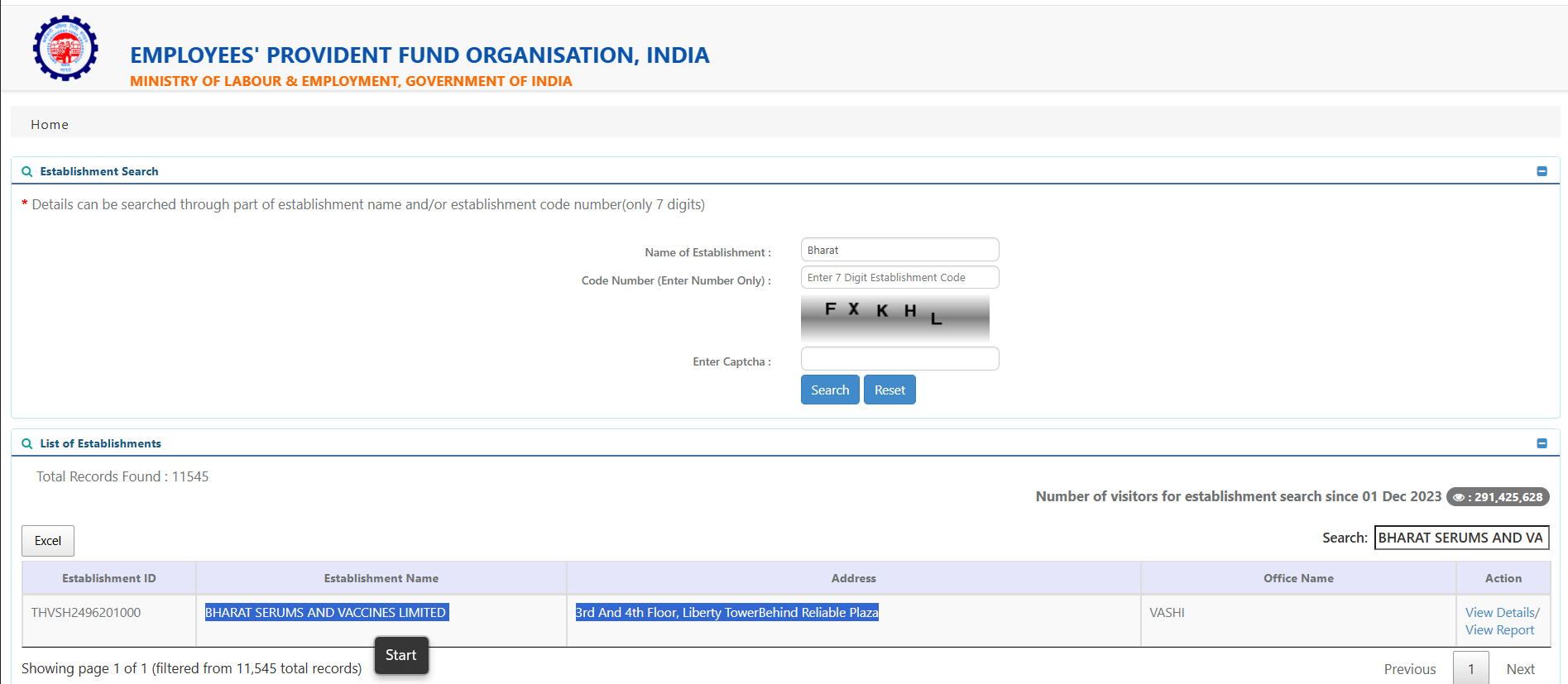Go to Previous results page
The image size is (1568, 684).
point(1410,669)
